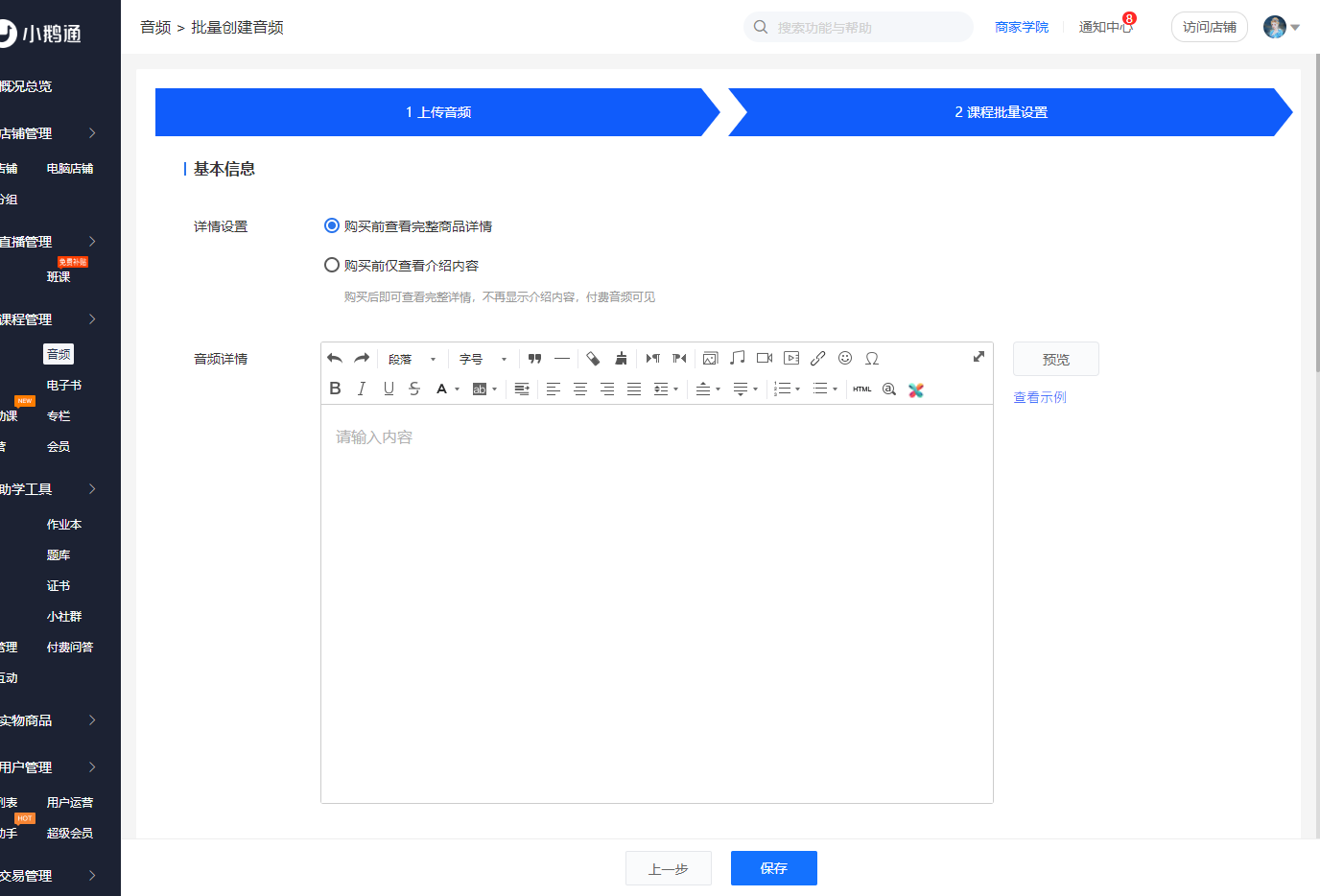Expand the editor to fullscreen

click(x=978, y=357)
